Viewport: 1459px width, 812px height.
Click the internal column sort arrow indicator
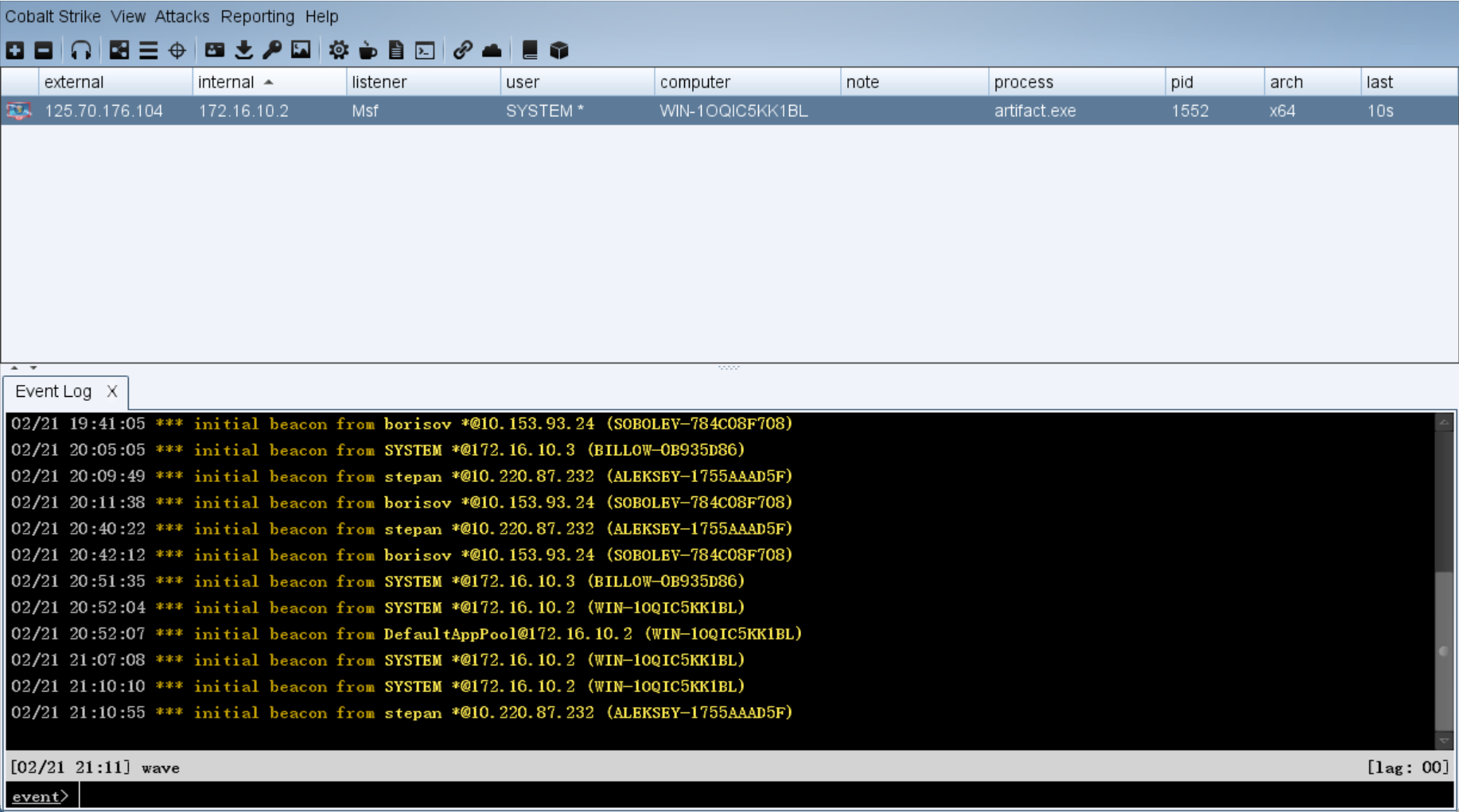tap(269, 82)
